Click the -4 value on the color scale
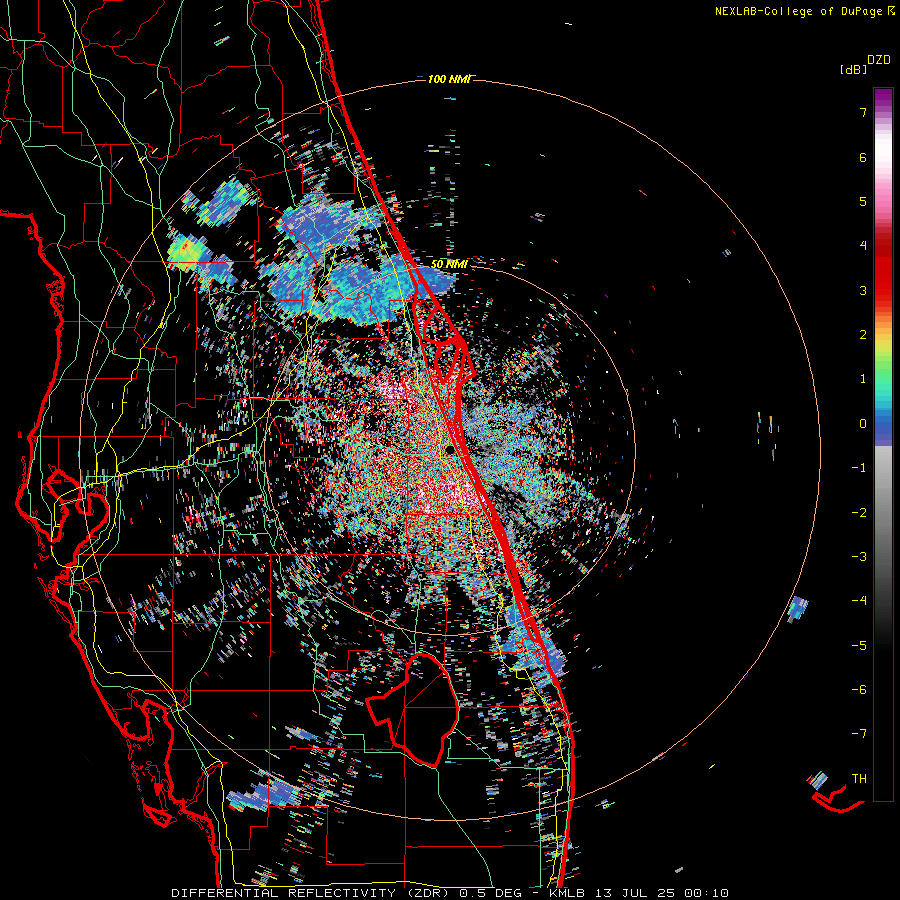This screenshot has height=900, width=900. (x=859, y=601)
